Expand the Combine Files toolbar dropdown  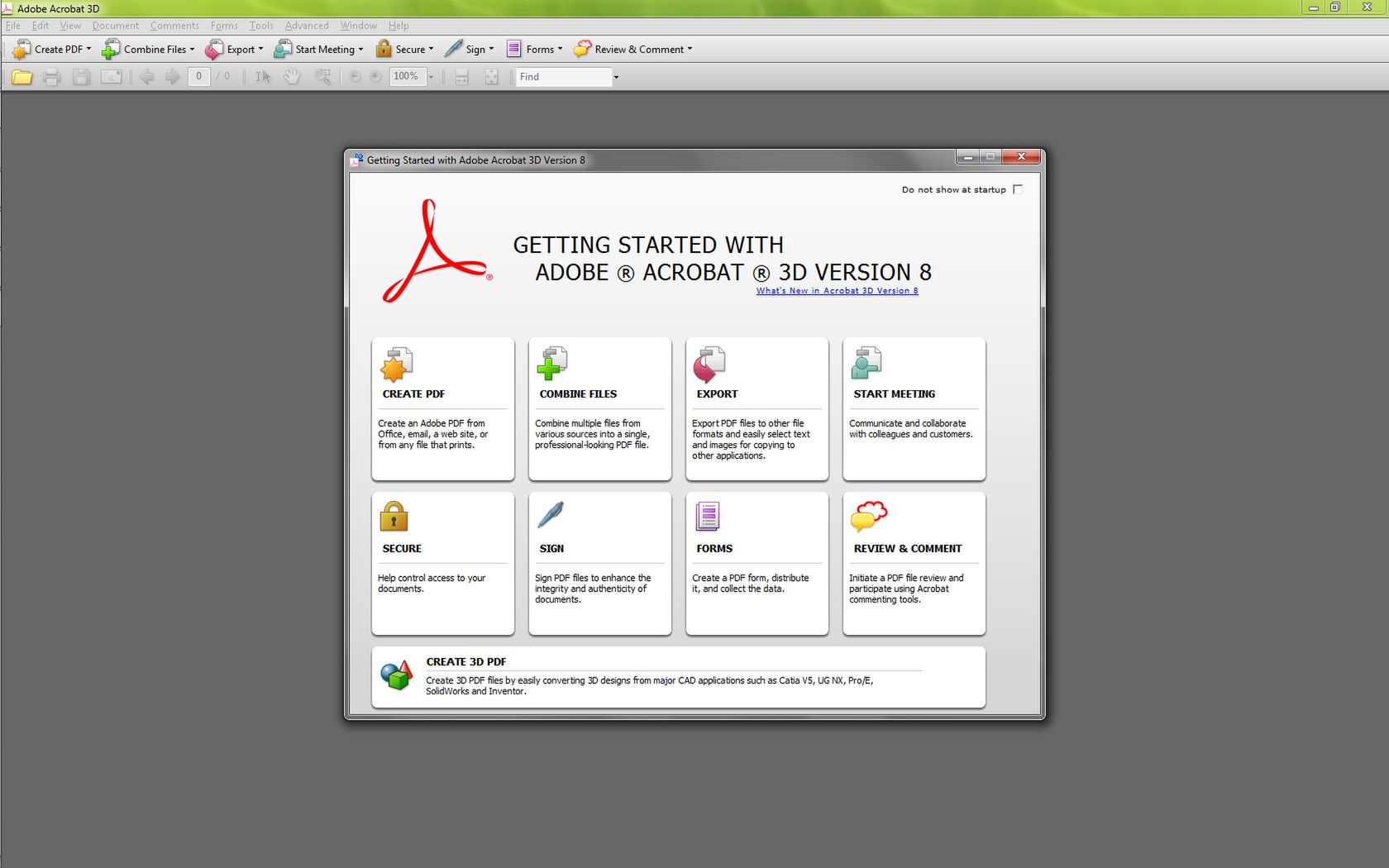193,49
